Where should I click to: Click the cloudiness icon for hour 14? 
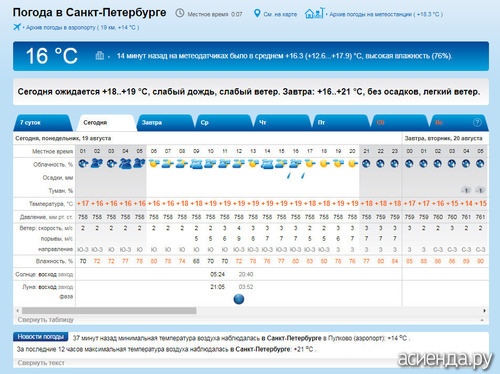pos(267,164)
